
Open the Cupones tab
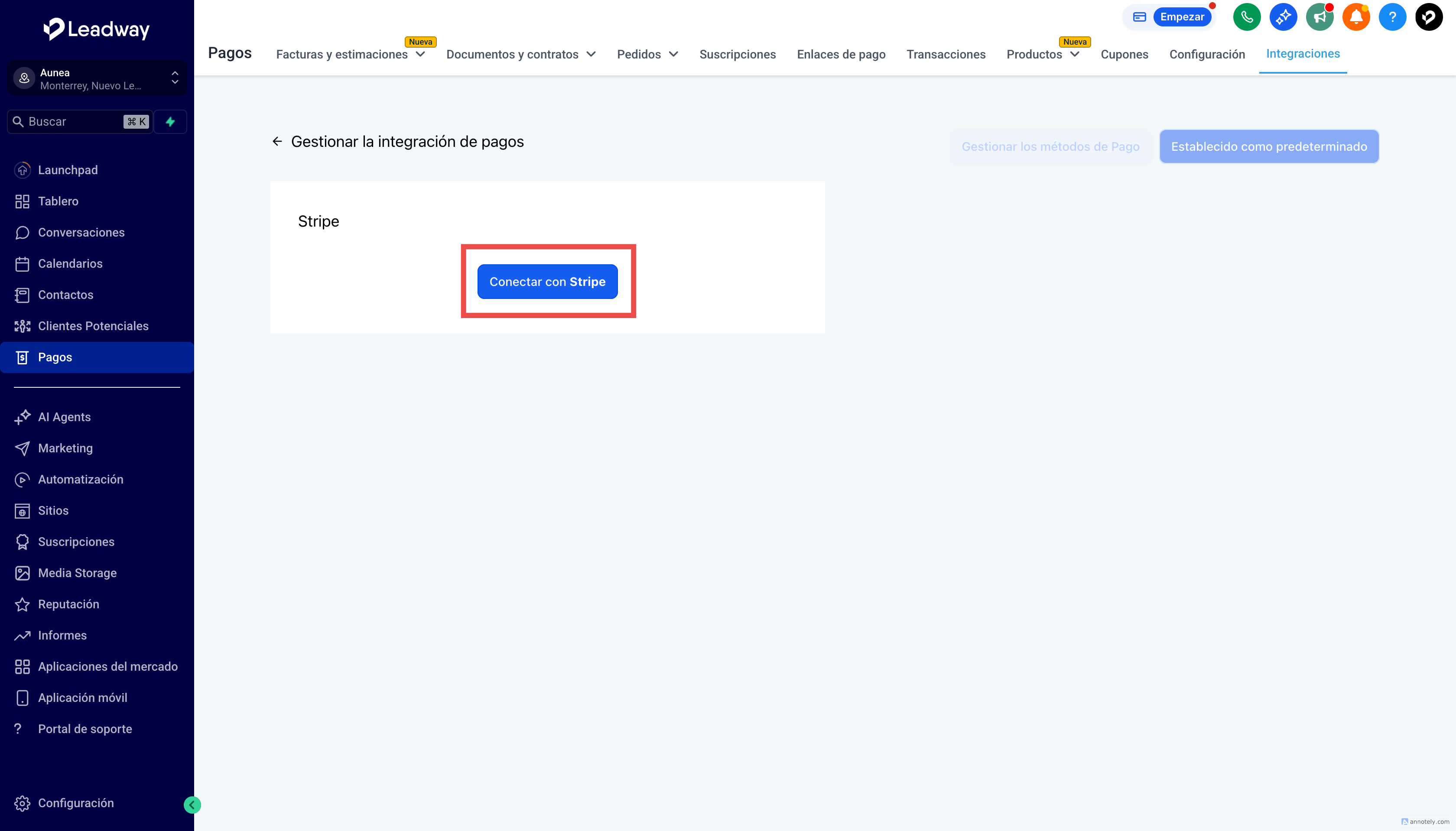coord(1124,54)
